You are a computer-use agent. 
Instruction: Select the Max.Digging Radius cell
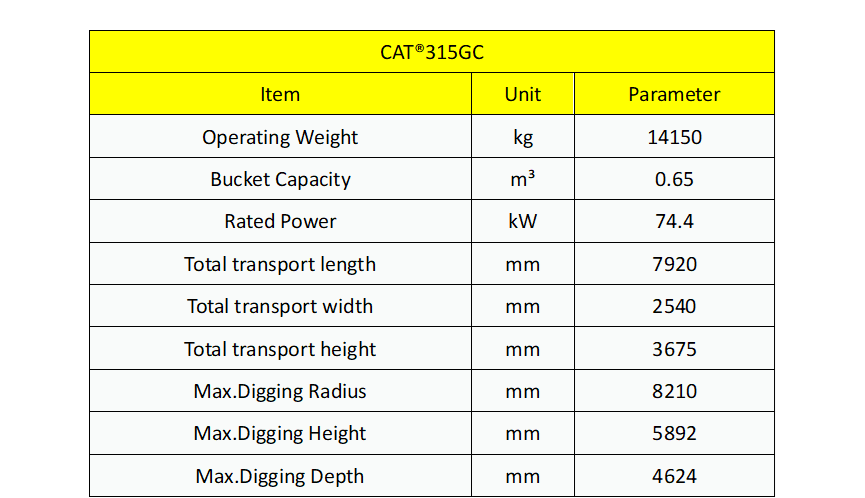tap(280, 390)
